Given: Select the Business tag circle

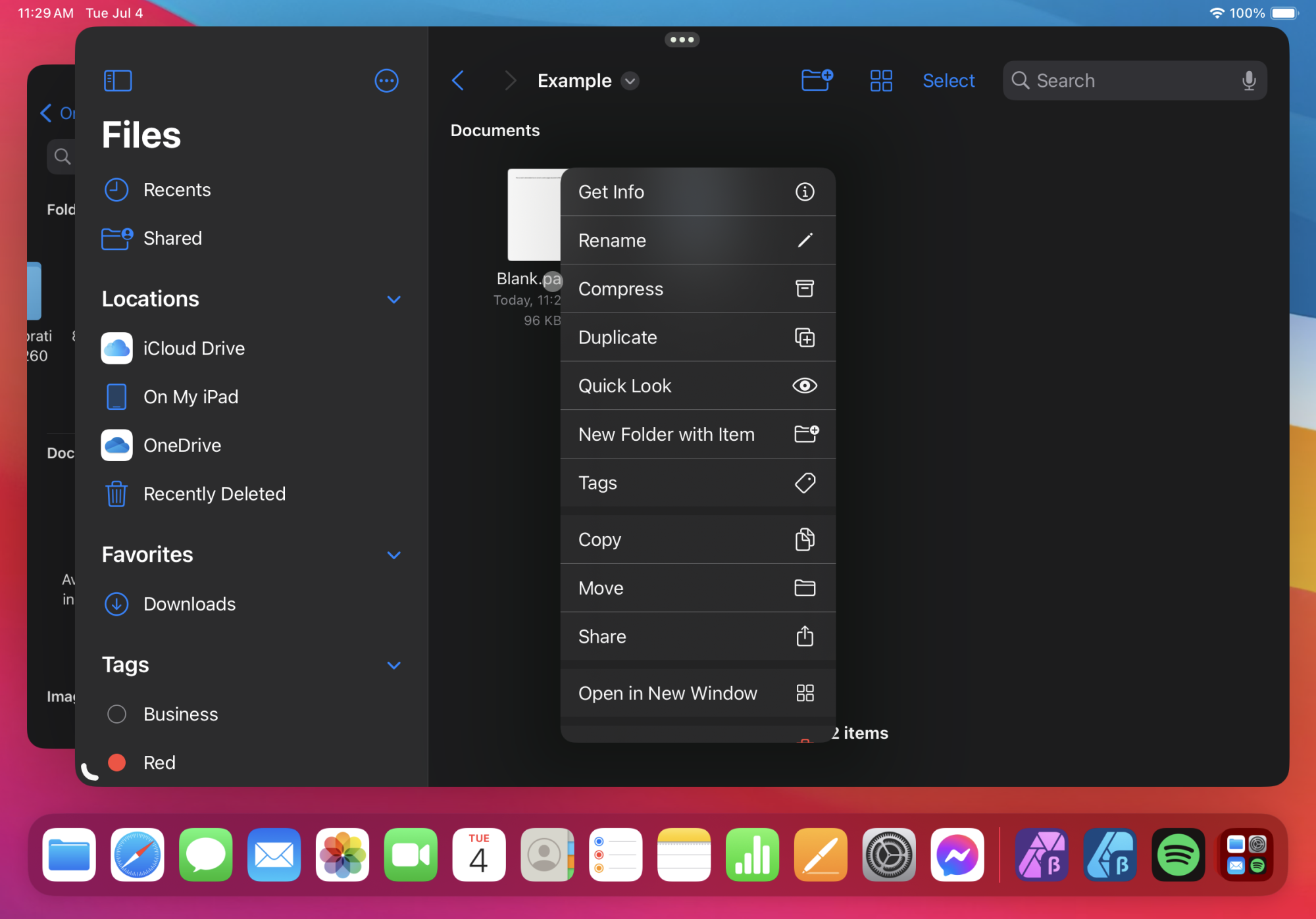Looking at the screenshot, I should [x=116, y=714].
